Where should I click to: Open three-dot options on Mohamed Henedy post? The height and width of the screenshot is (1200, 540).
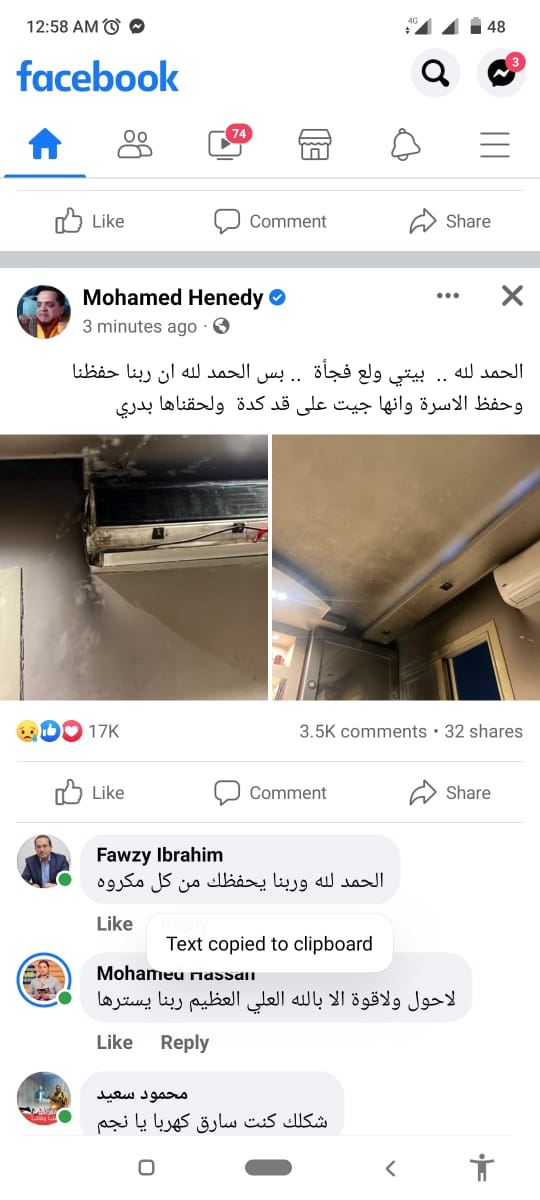448,296
